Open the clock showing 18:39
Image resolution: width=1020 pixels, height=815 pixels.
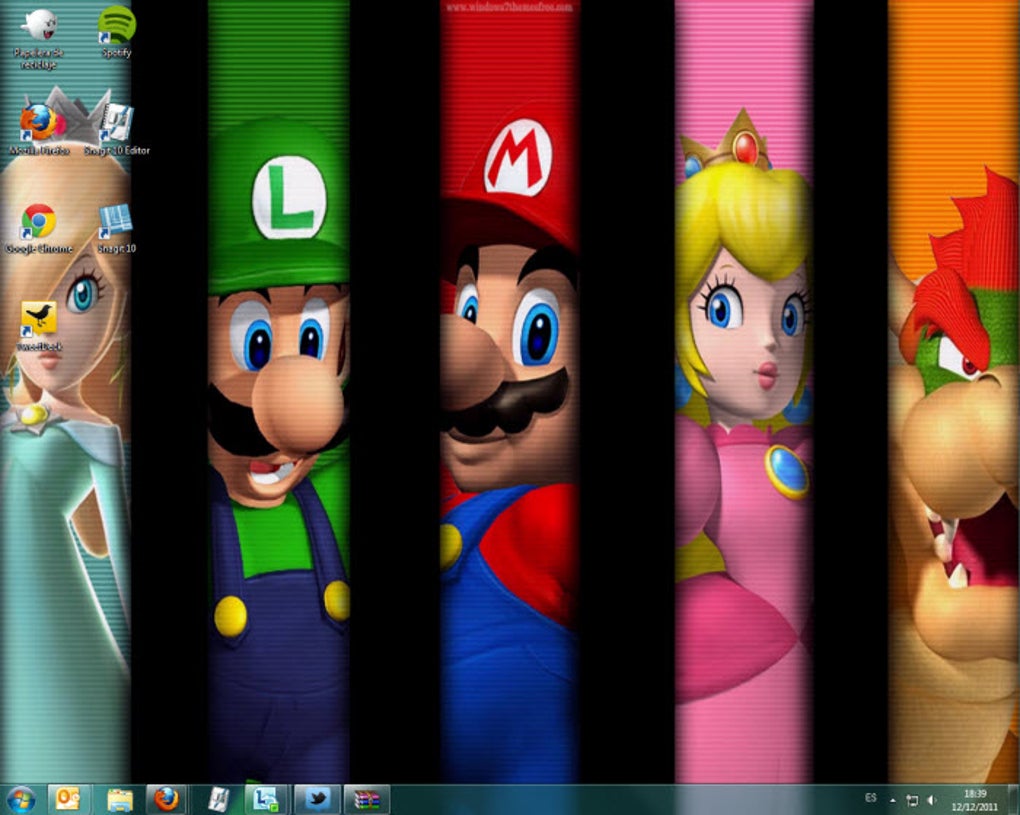pos(974,800)
